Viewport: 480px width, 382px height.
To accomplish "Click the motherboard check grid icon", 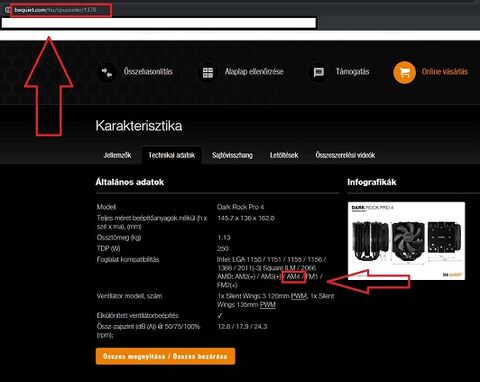I will click(208, 72).
